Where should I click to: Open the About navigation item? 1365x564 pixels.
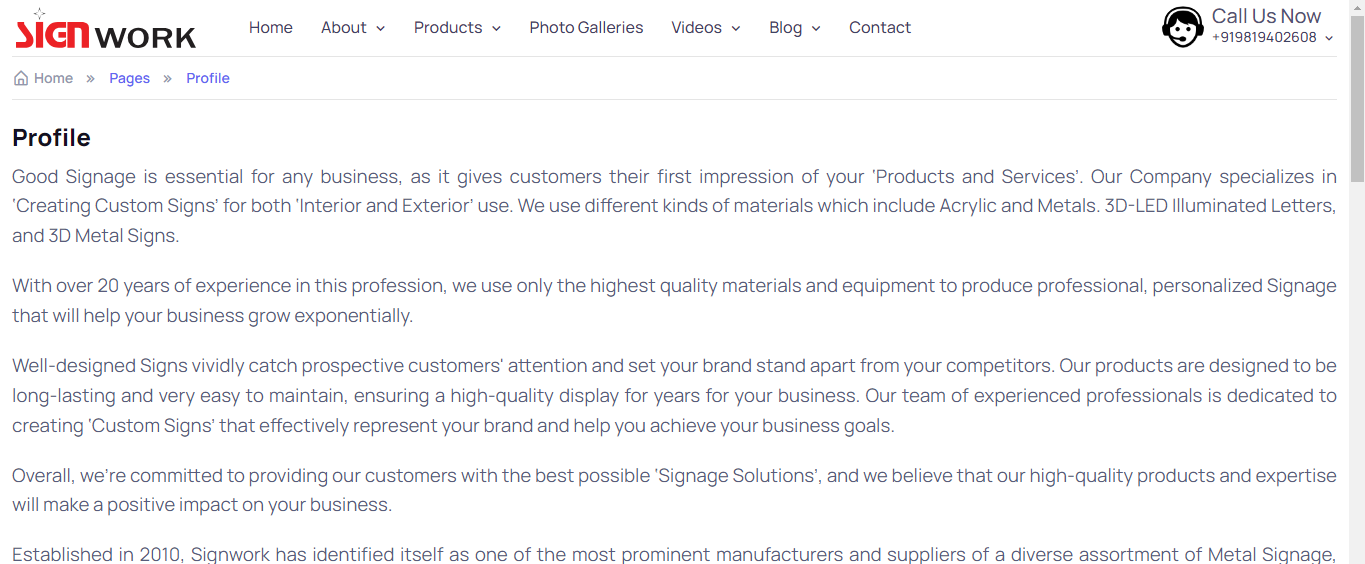[x=344, y=28]
